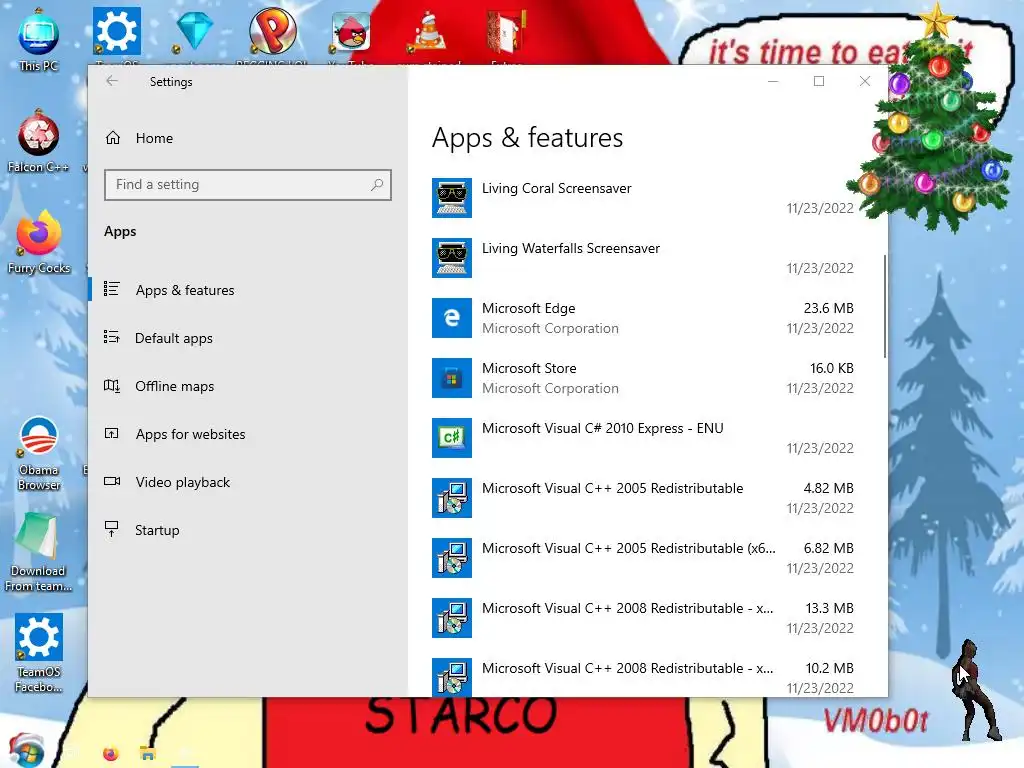The width and height of the screenshot is (1024, 768).
Task: Open Offline maps section
Action: (x=174, y=387)
